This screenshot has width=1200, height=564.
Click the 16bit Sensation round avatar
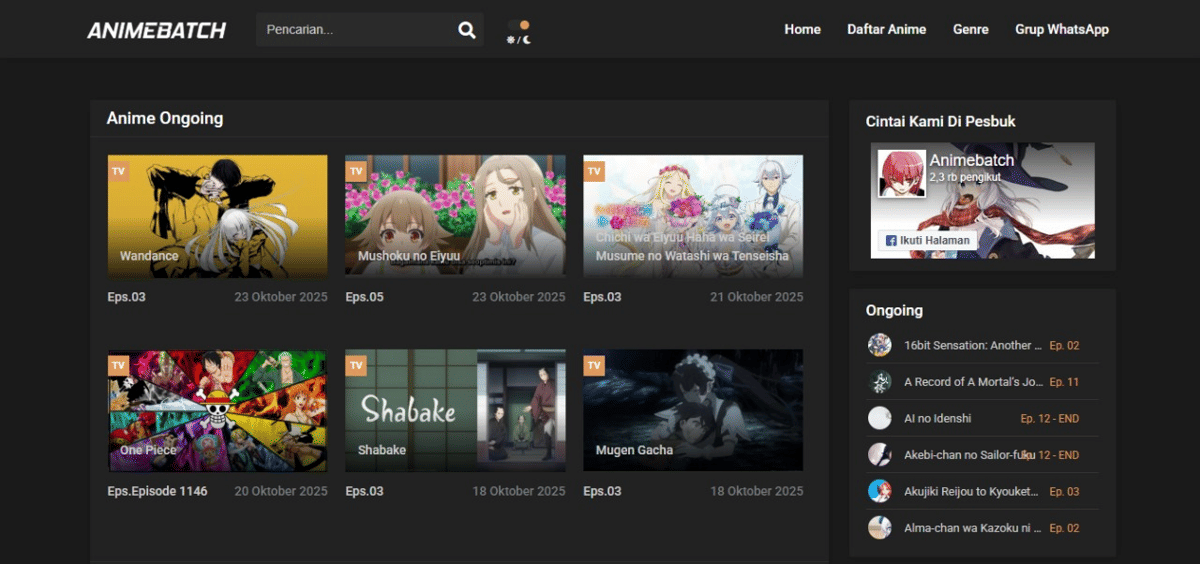pos(879,345)
